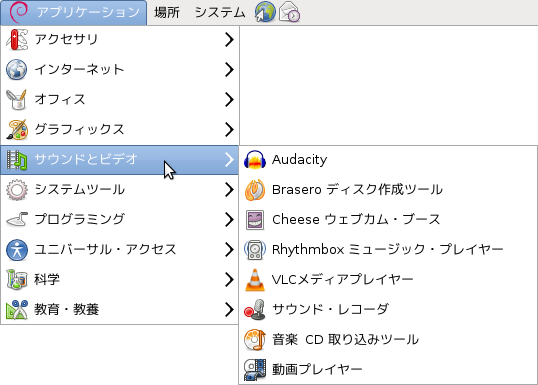The height and width of the screenshot is (385, 538).
Task: Expand 教育・教養 submenu arrow
Action: click(x=229, y=310)
